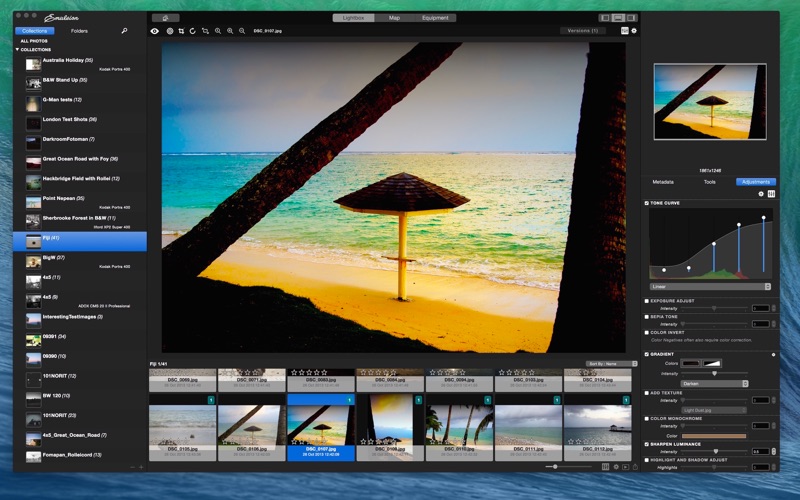Click the search magnifier in sidebar
Screen dimensions: 800x500
(124, 31)
